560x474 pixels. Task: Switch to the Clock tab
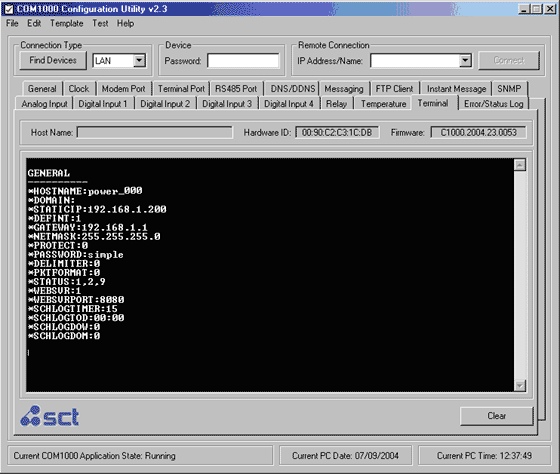point(79,89)
